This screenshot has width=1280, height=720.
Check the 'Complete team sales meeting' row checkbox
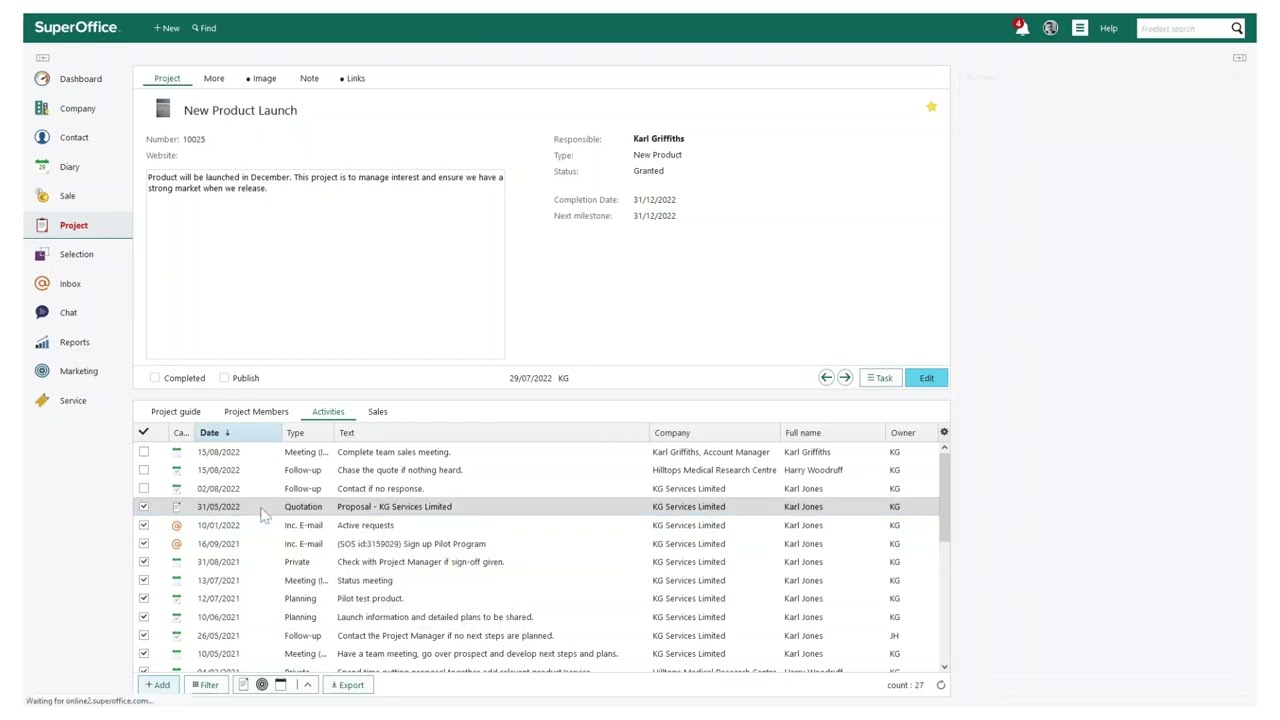coord(144,452)
